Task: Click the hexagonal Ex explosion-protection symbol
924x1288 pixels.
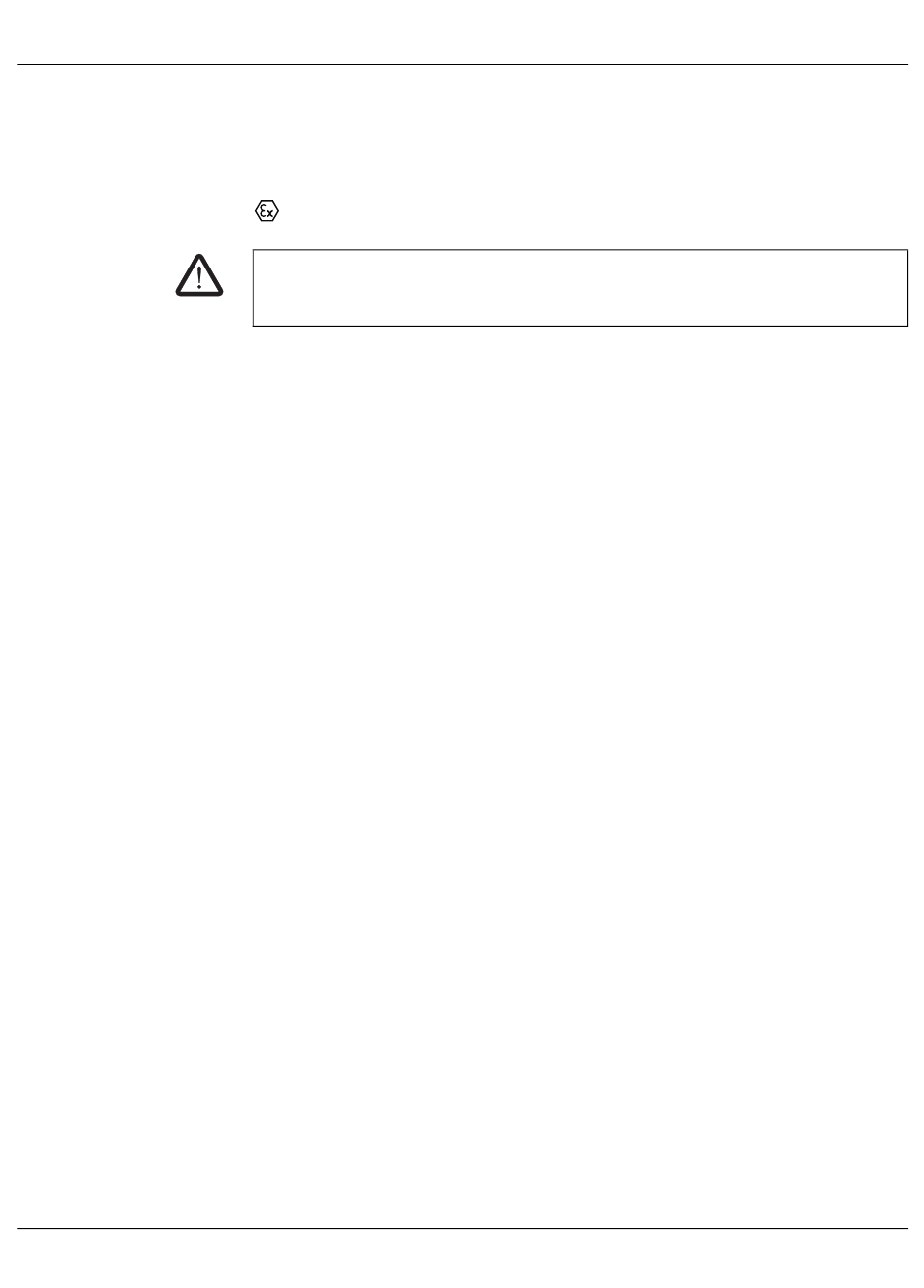Action: click(267, 211)
